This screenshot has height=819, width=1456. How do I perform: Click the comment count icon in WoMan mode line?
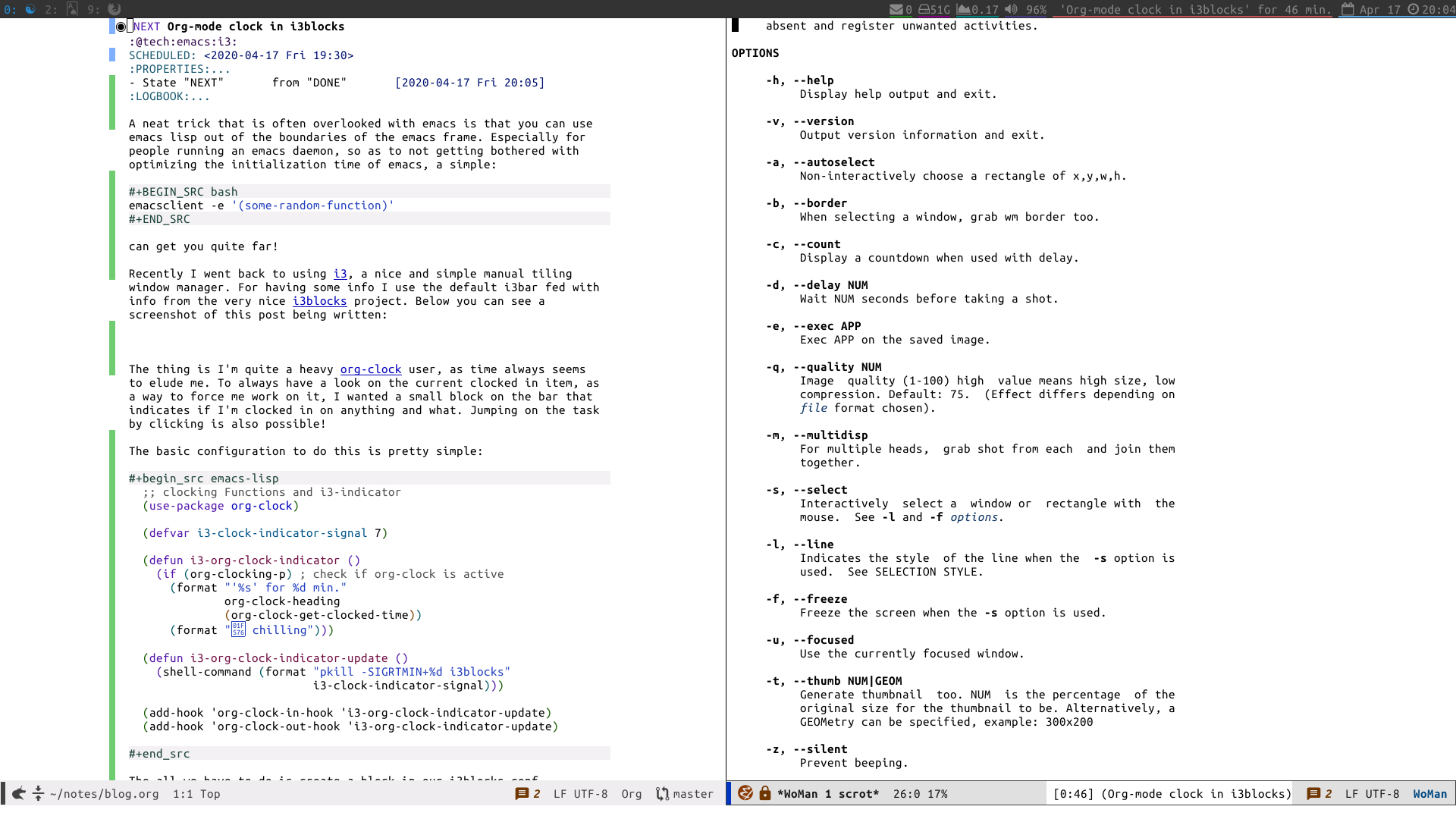(1313, 793)
